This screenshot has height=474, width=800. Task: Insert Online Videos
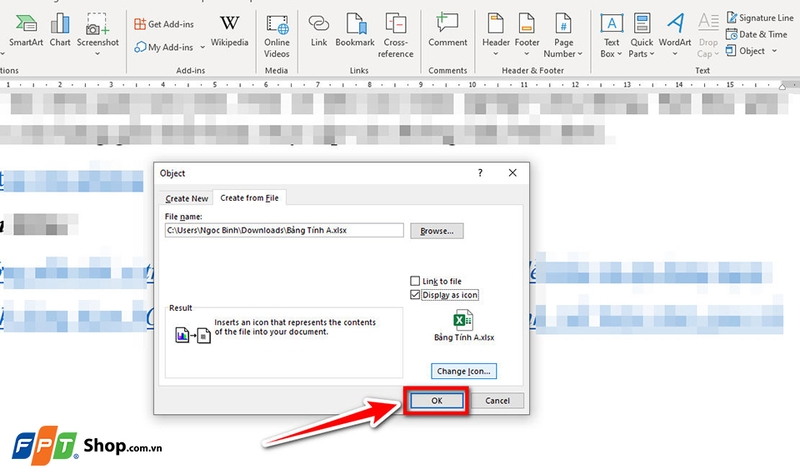(x=277, y=36)
